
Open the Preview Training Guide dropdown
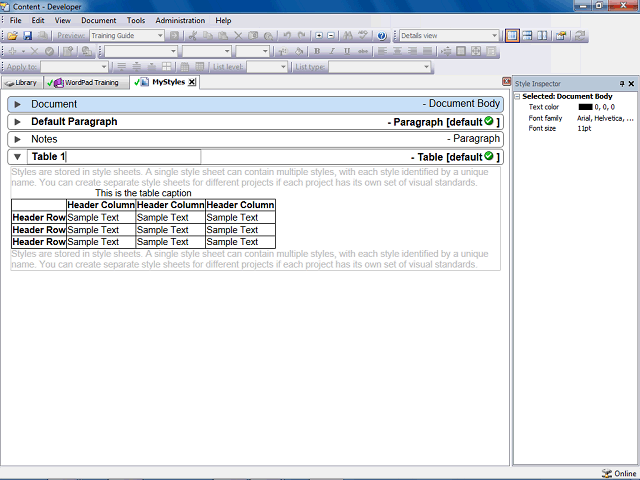point(160,36)
